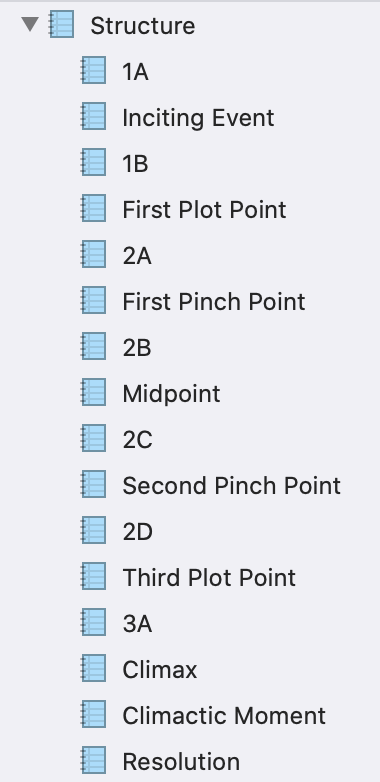Select Climactic Moment in the list

point(224,716)
